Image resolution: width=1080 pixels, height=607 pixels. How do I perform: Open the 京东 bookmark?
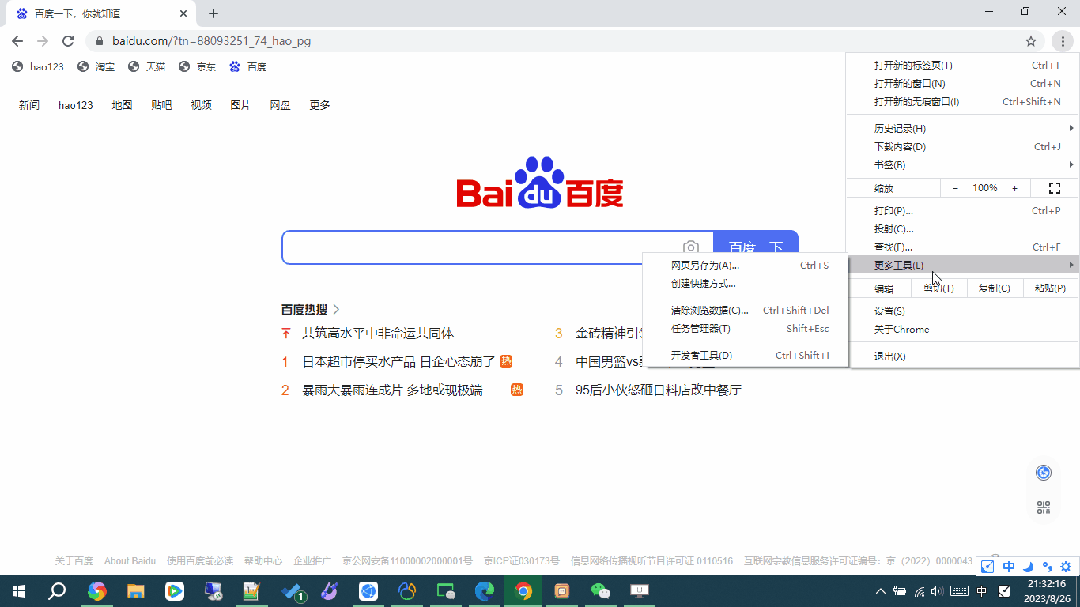[x=197, y=67]
